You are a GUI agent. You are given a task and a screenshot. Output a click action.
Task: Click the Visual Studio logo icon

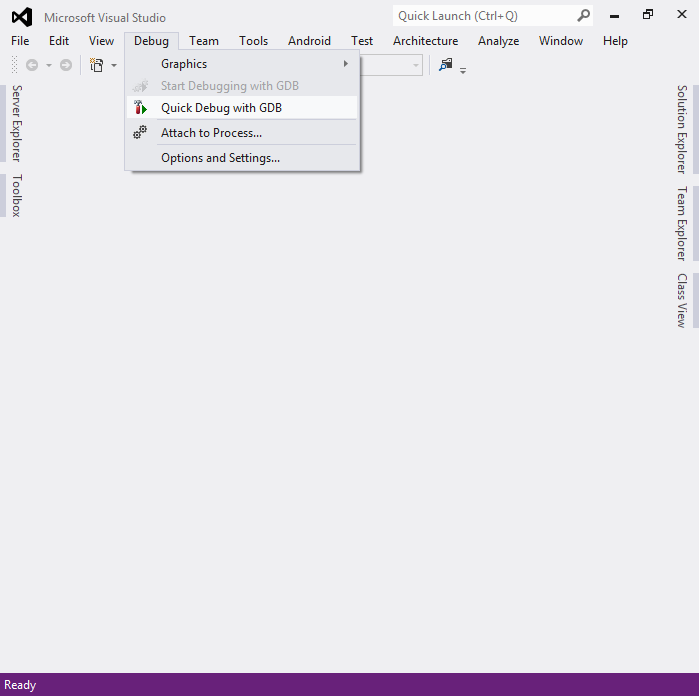coord(22,17)
